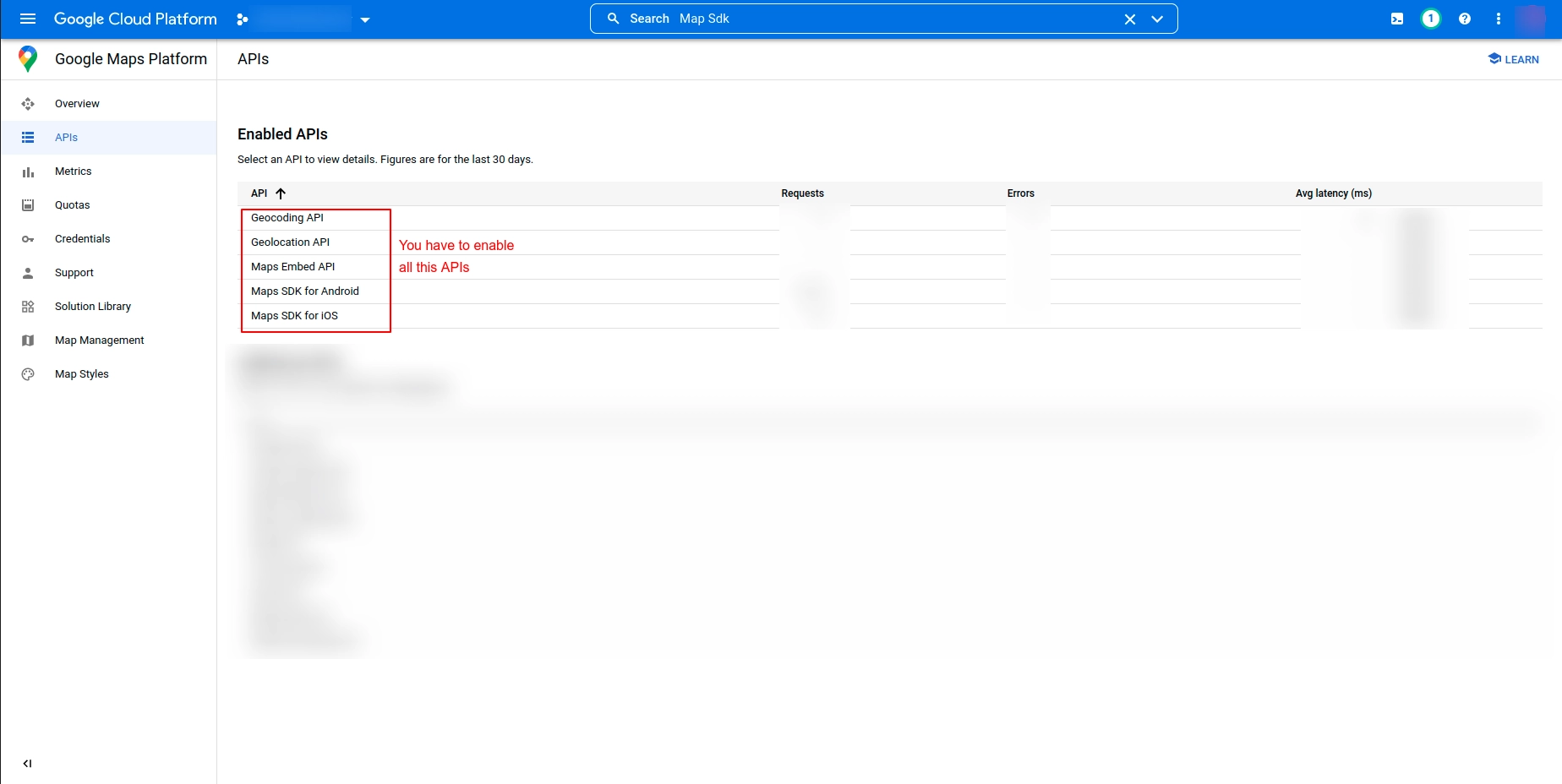1562x784 pixels.
Task: Open Maps SDK for Android entry
Action: point(304,291)
